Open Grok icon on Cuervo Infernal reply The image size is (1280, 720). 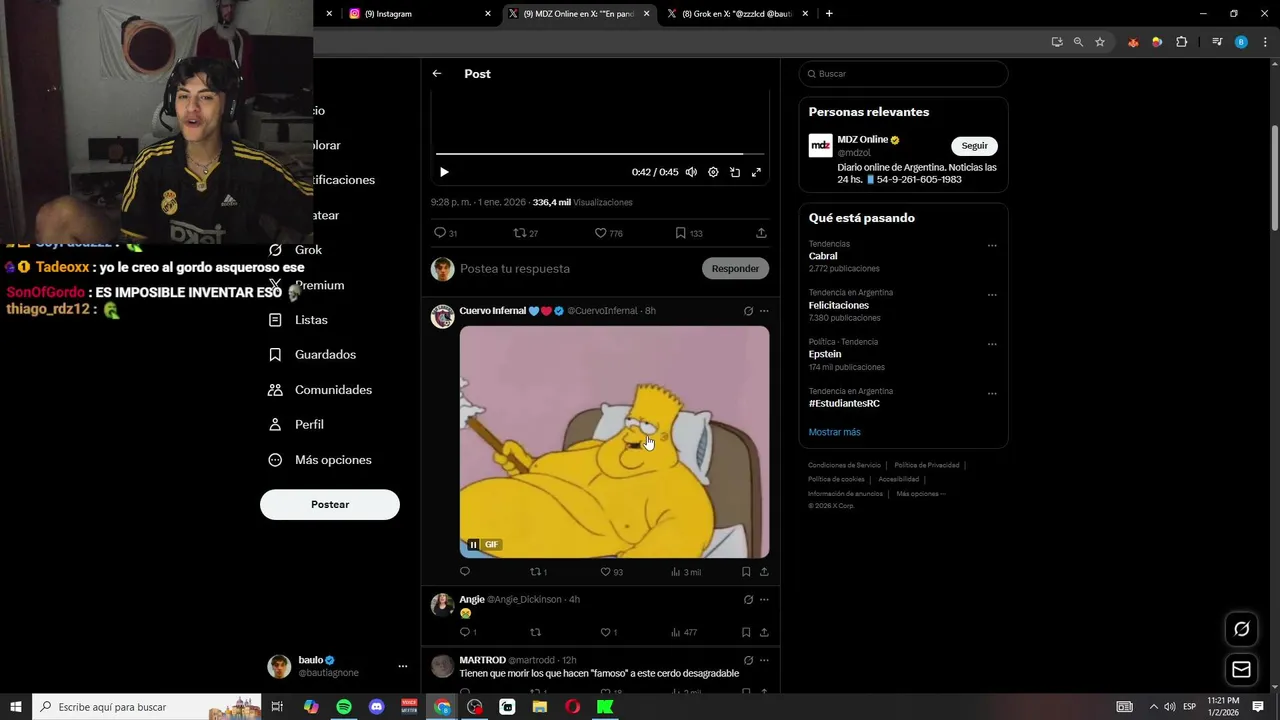pyautogui.click(x=748, y=311)
